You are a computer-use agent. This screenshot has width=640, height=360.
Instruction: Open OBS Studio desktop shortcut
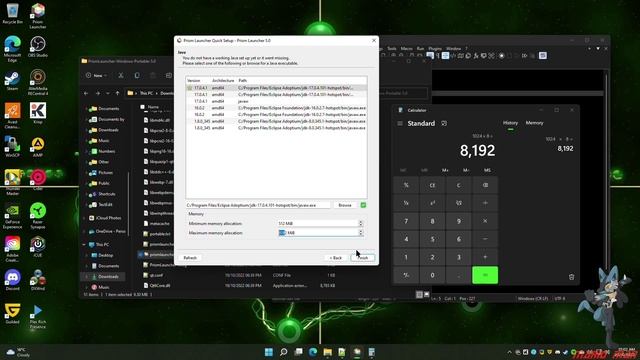pyautogui.click(x=38, y=47)
